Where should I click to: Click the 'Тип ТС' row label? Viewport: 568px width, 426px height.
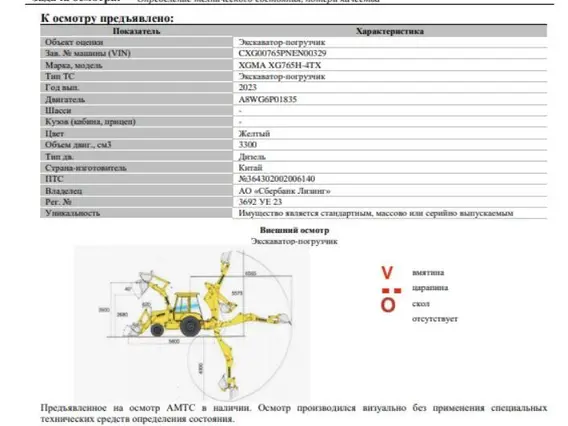[59, 76]
